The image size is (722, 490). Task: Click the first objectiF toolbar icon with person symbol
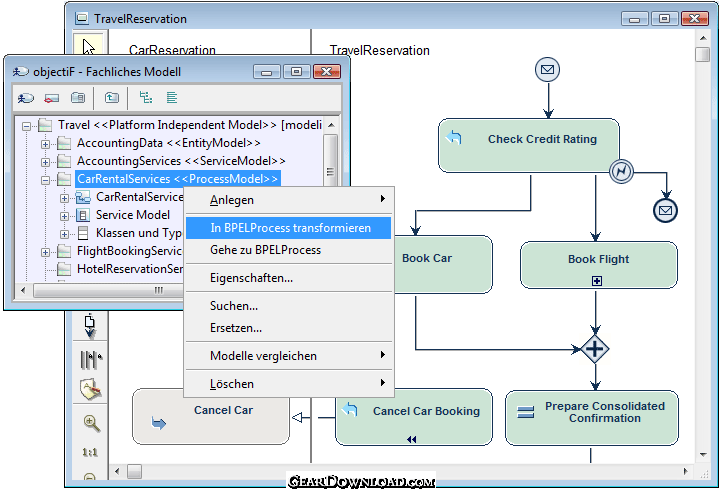(x=26, y=98)
